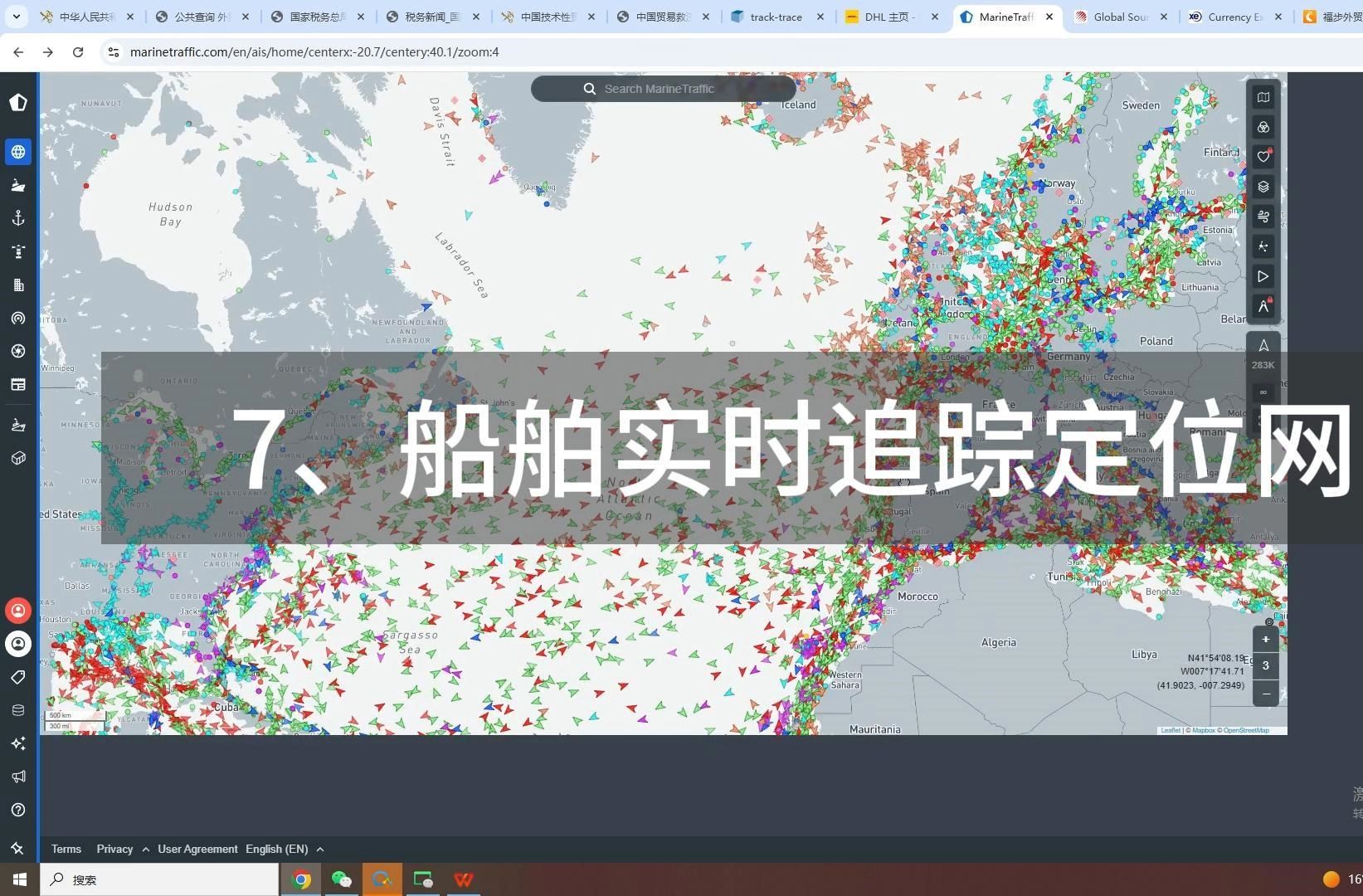Reload the page with refresh button
This screenshot has width=1363, height=896.
coord(78,51)
